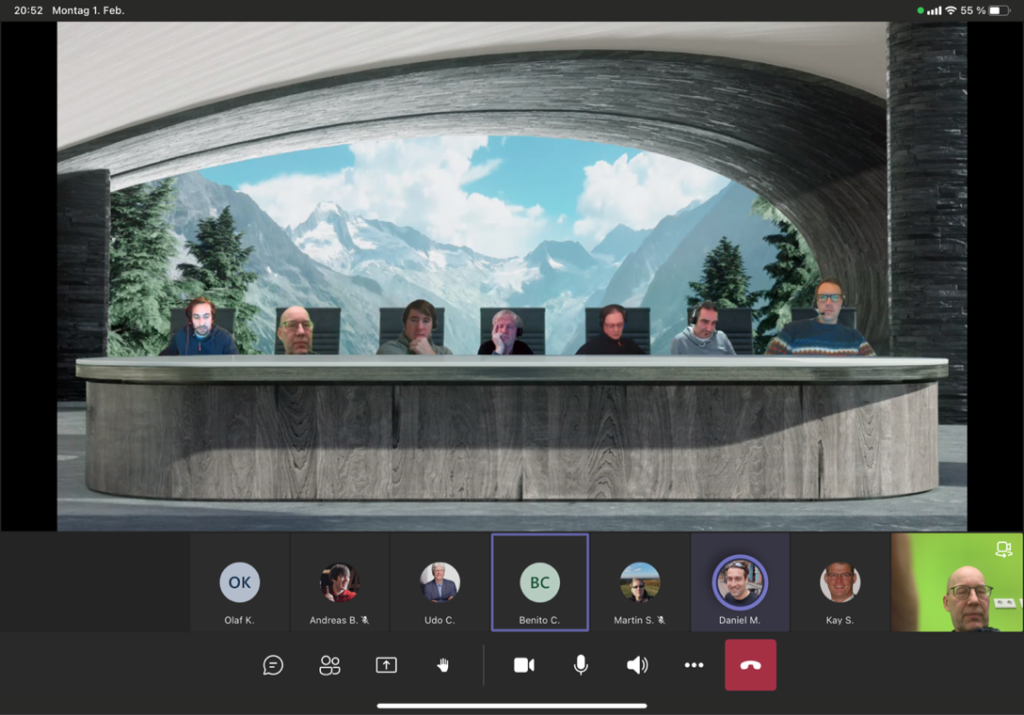1024x715 pixels.
Task: Open the meeting chat icon
Action: tap(273, 665)
